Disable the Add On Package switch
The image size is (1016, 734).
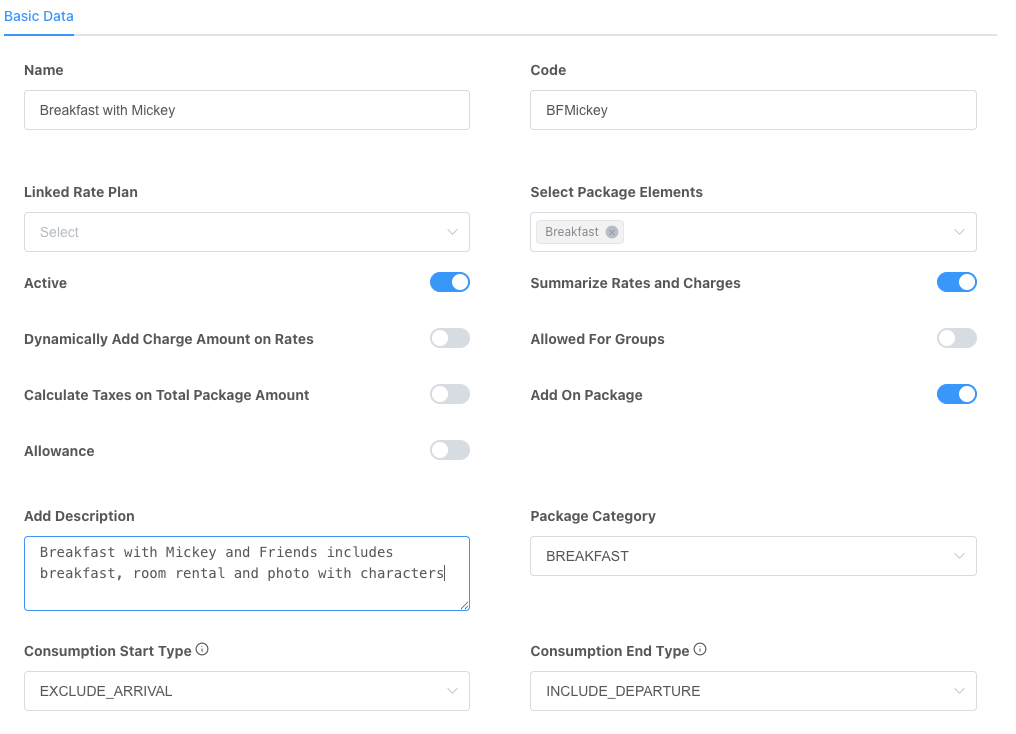[956, 395]
